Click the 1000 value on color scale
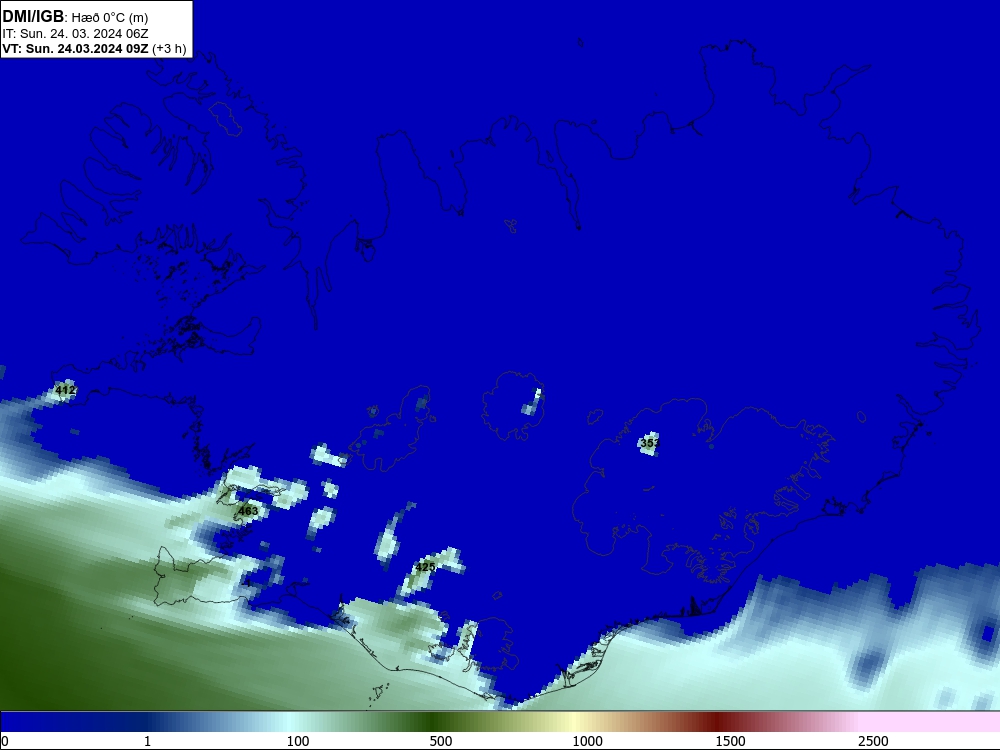The width and height of the screenshot is (1000, 750). pos(587,741)
